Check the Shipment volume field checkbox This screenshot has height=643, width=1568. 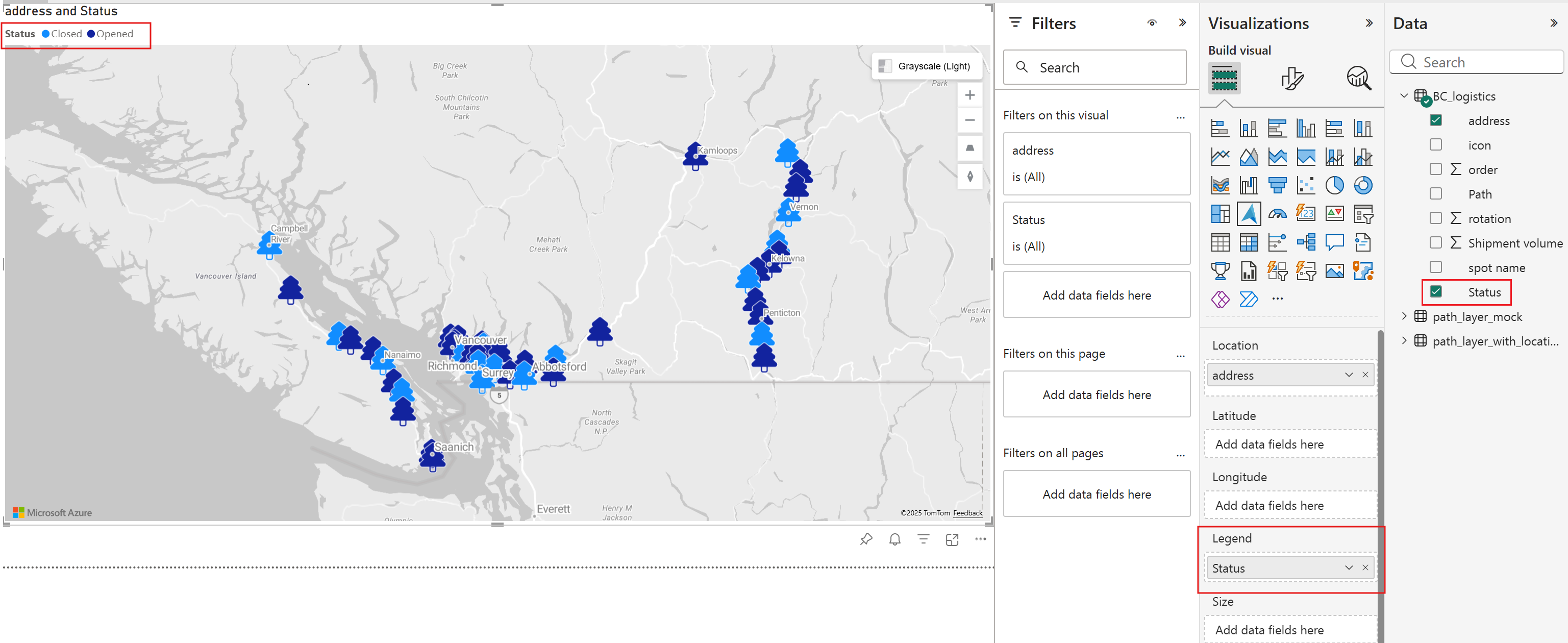coord(1435,242)
